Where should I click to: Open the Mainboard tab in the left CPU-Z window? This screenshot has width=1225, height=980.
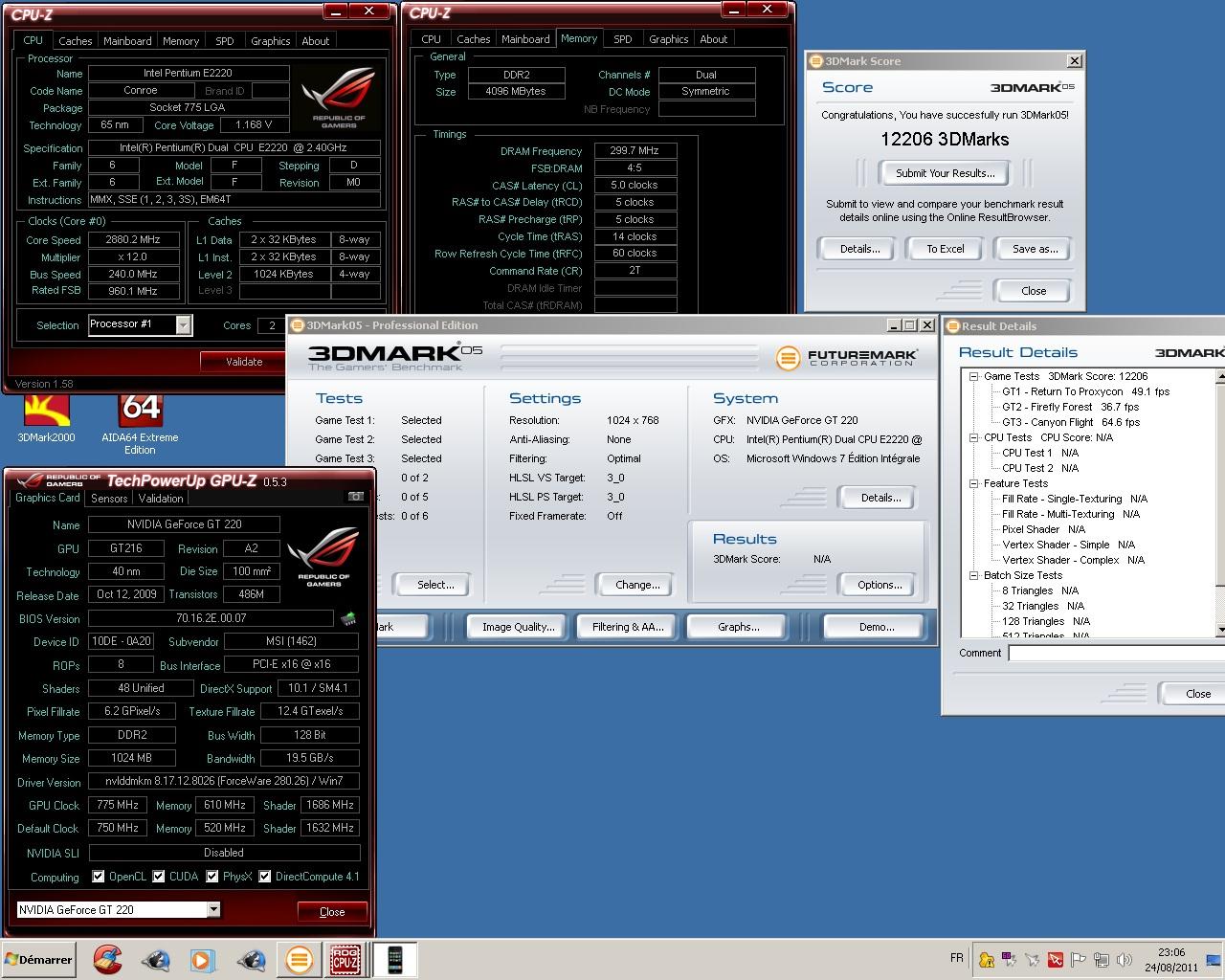pyautogui.click(x=127, y=41)
